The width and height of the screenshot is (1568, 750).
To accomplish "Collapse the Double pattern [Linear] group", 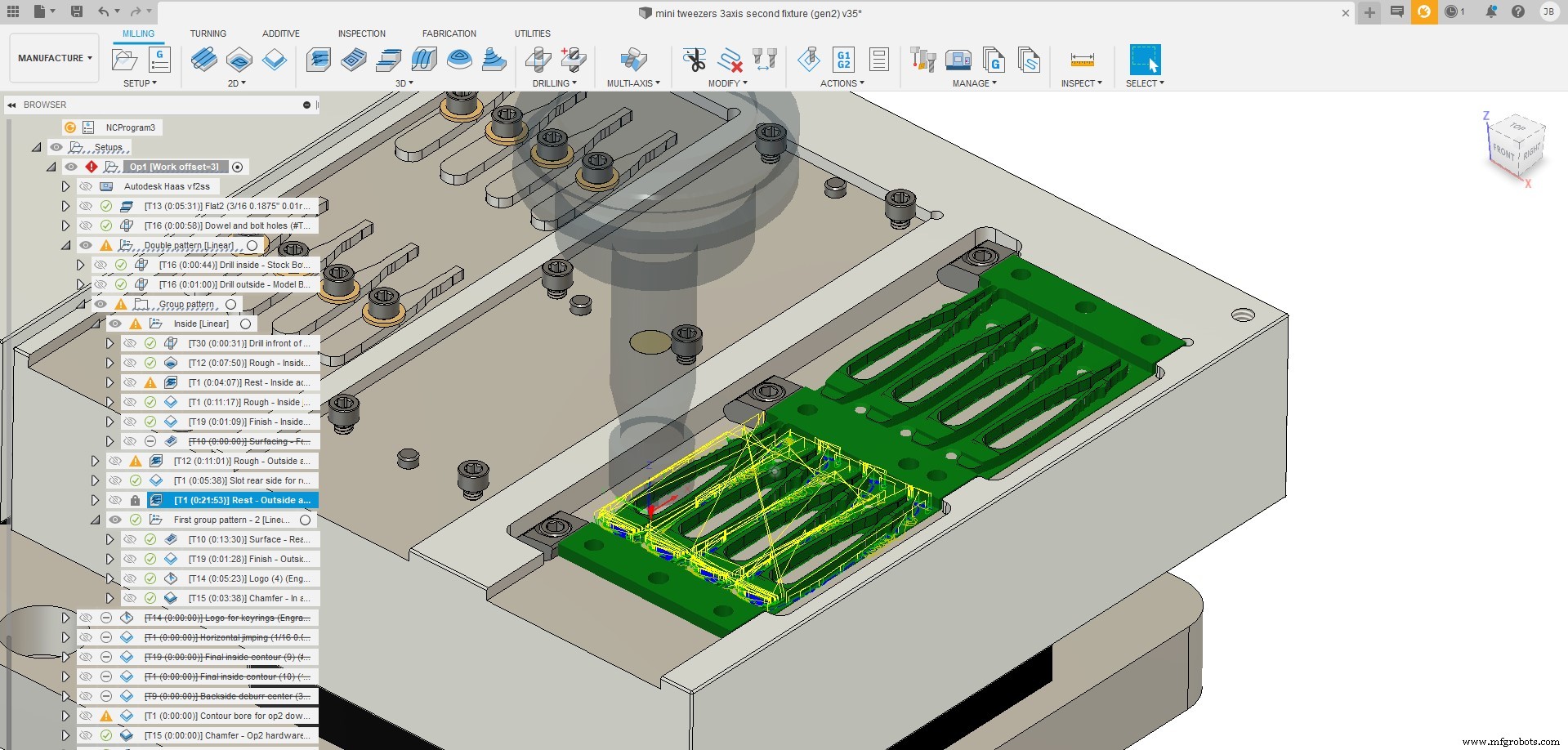I will point(65,245).
